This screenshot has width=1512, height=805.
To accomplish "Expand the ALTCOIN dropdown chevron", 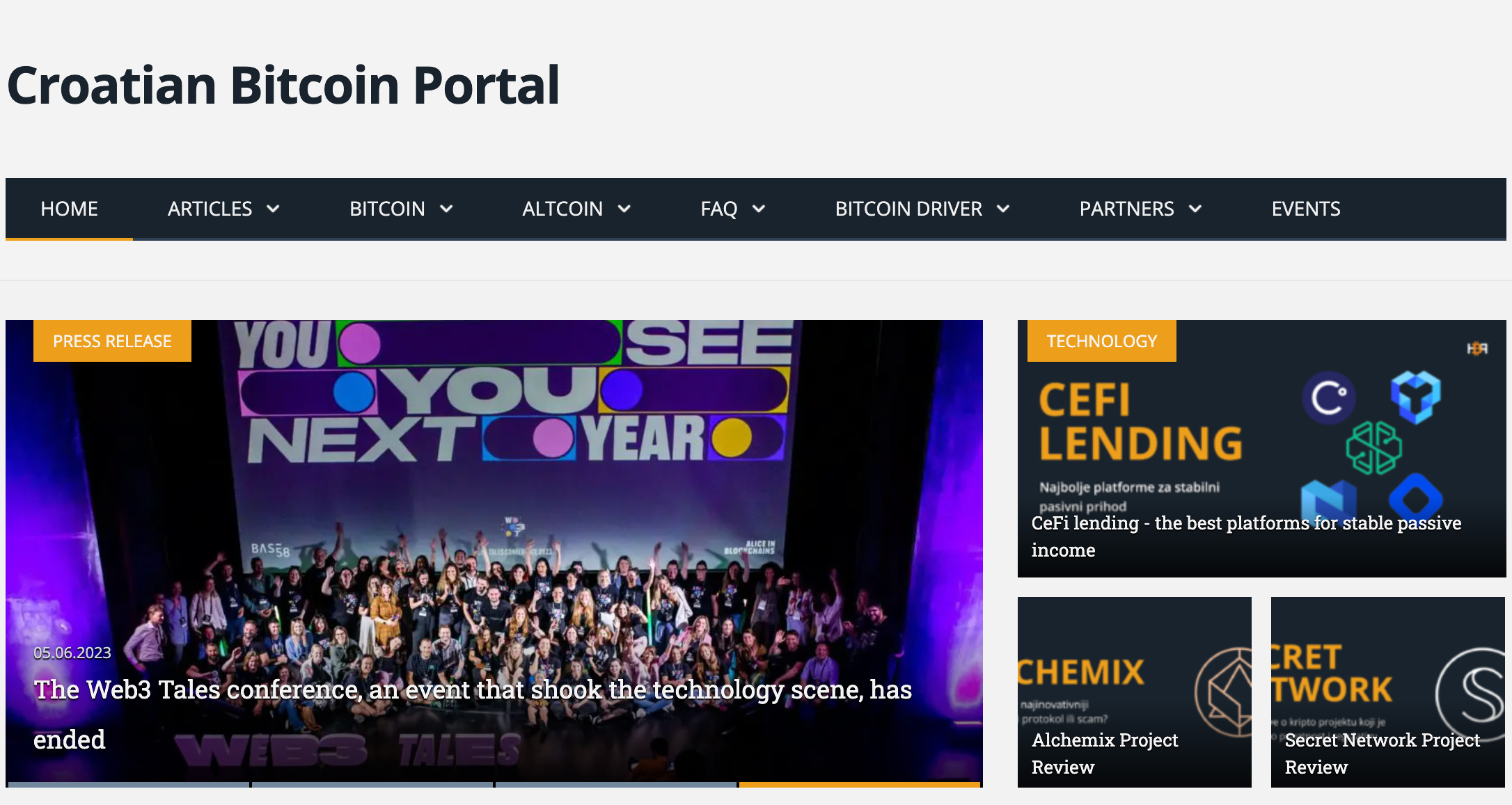I will pos(624,209).
